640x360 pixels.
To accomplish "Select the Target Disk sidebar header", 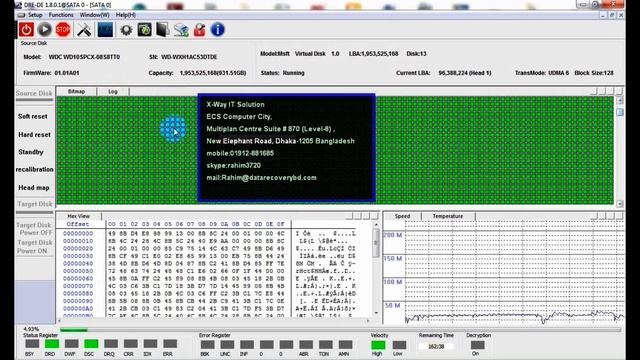I will click(35, 204).
